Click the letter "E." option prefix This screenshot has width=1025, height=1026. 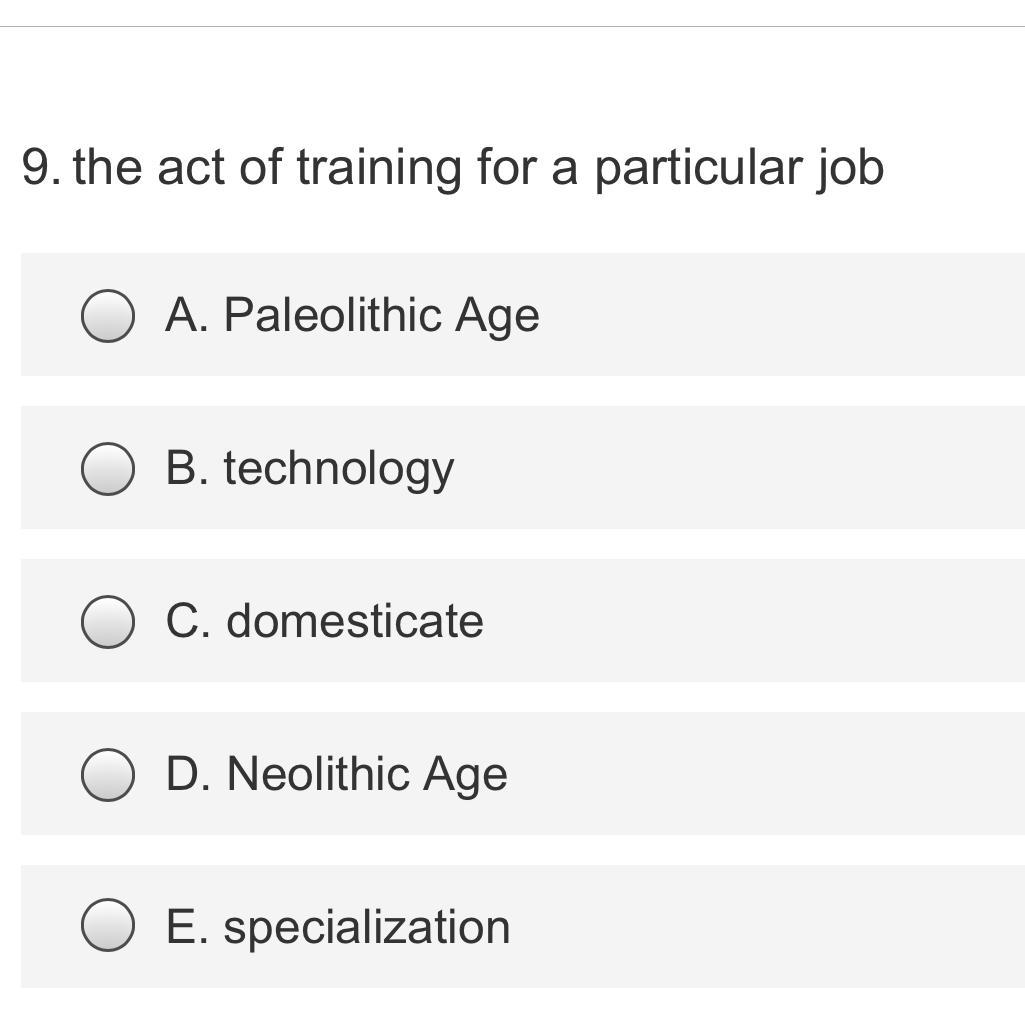pos(186,927)
